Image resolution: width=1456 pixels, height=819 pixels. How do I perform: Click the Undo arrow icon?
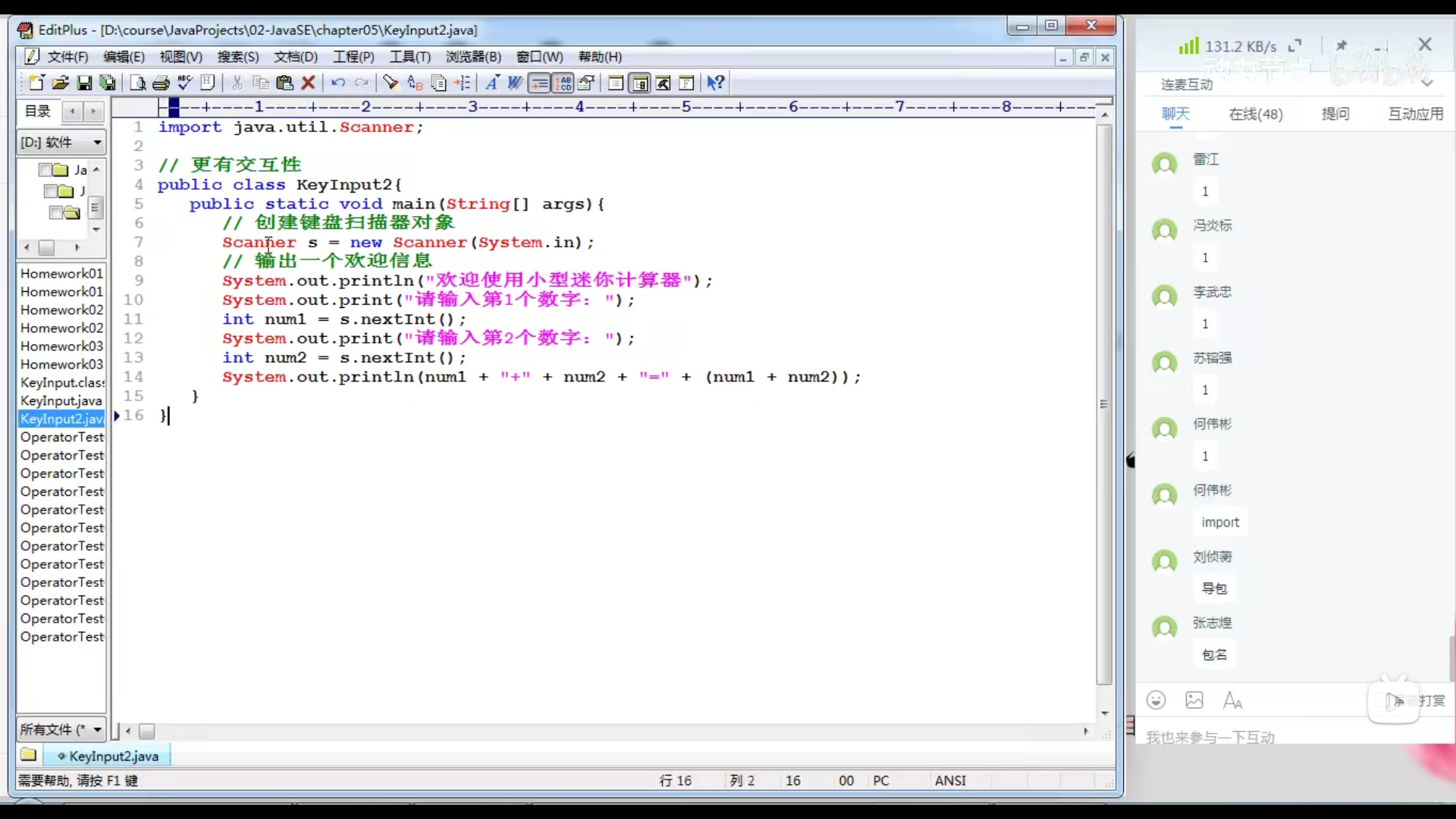click(338, 83)
